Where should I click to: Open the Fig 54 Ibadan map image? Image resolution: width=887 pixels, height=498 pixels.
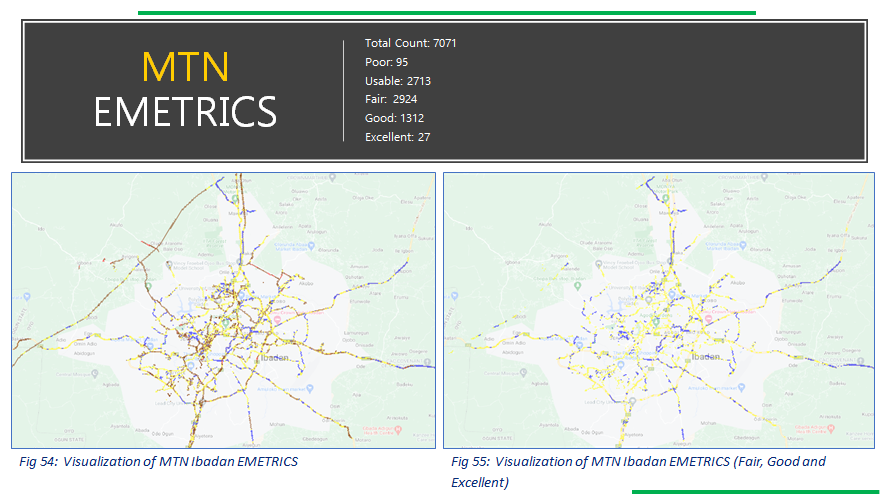[x=223, y=311]
